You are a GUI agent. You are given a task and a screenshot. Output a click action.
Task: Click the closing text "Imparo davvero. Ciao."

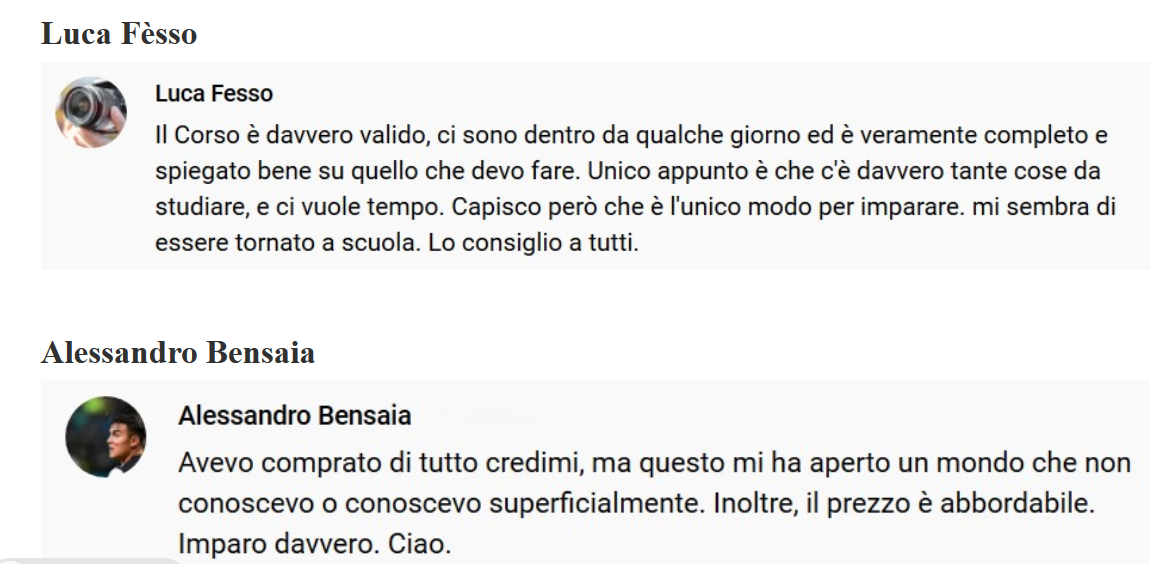[314, 544]
